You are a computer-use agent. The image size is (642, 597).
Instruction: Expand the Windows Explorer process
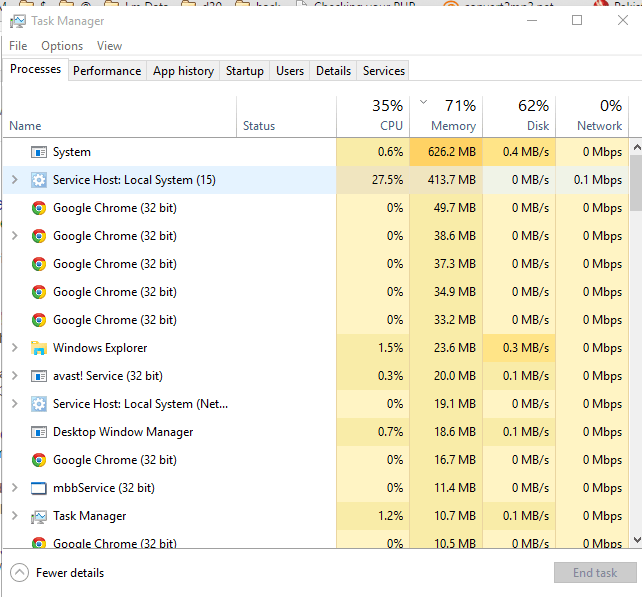tap(15, 348)
